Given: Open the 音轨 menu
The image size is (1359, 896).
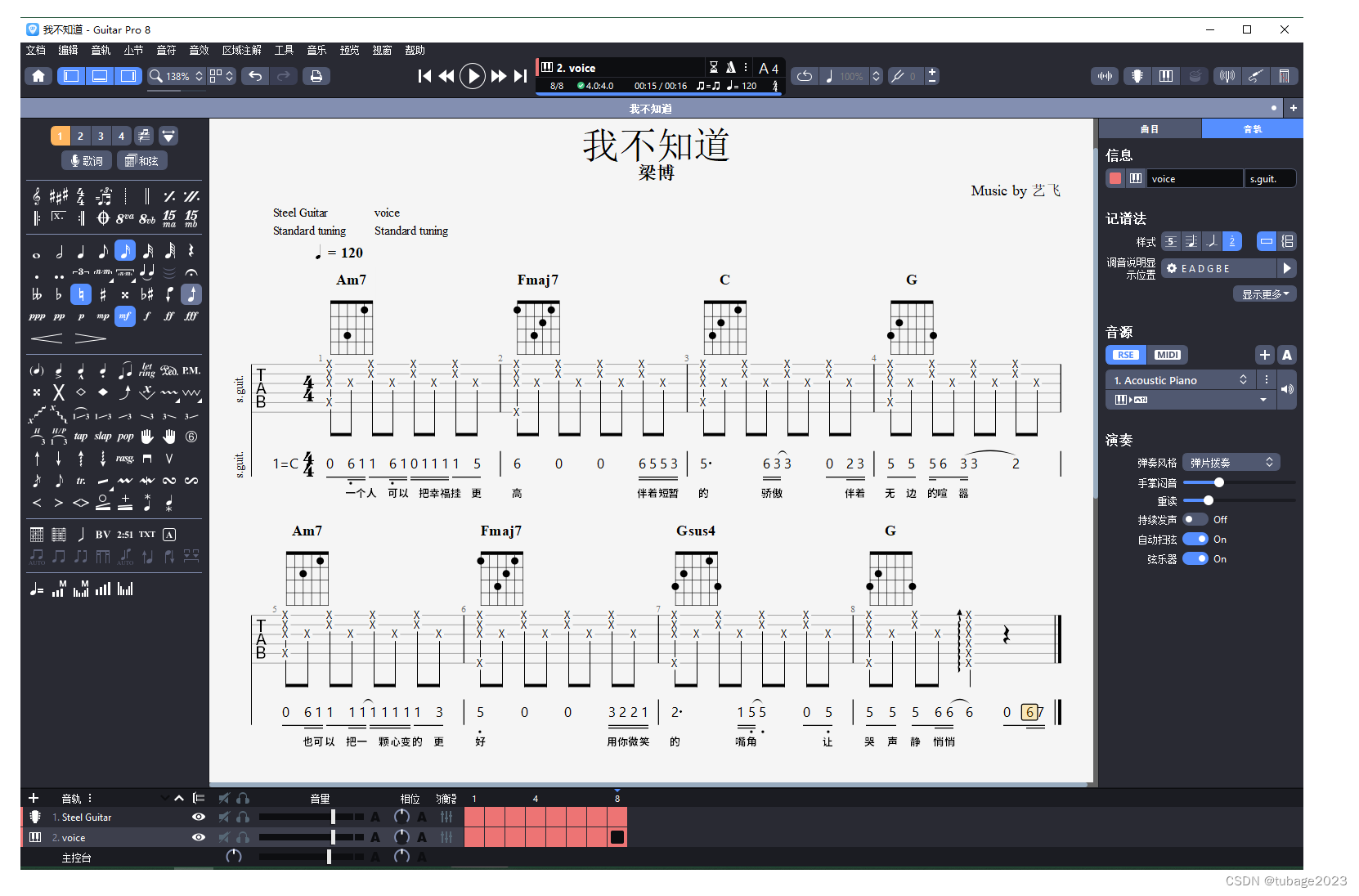Looking at the screenshot, I should 101,50.
